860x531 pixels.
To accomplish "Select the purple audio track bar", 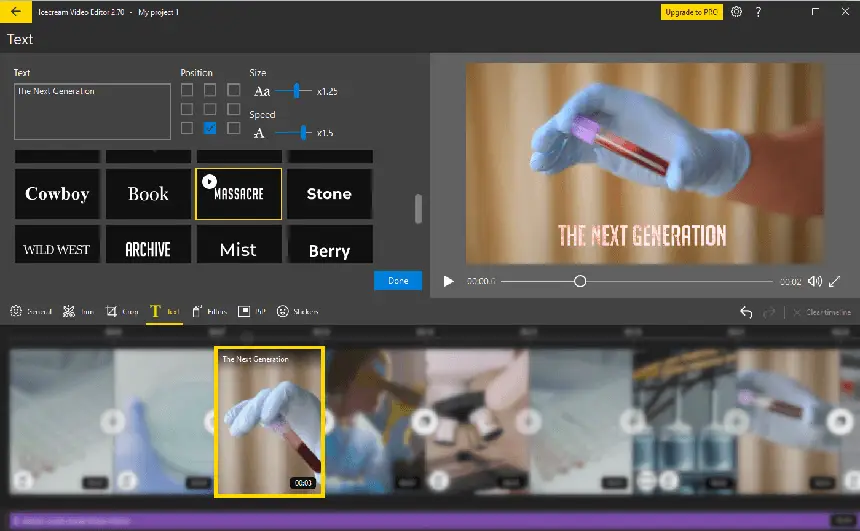I will tap(432, 521).
